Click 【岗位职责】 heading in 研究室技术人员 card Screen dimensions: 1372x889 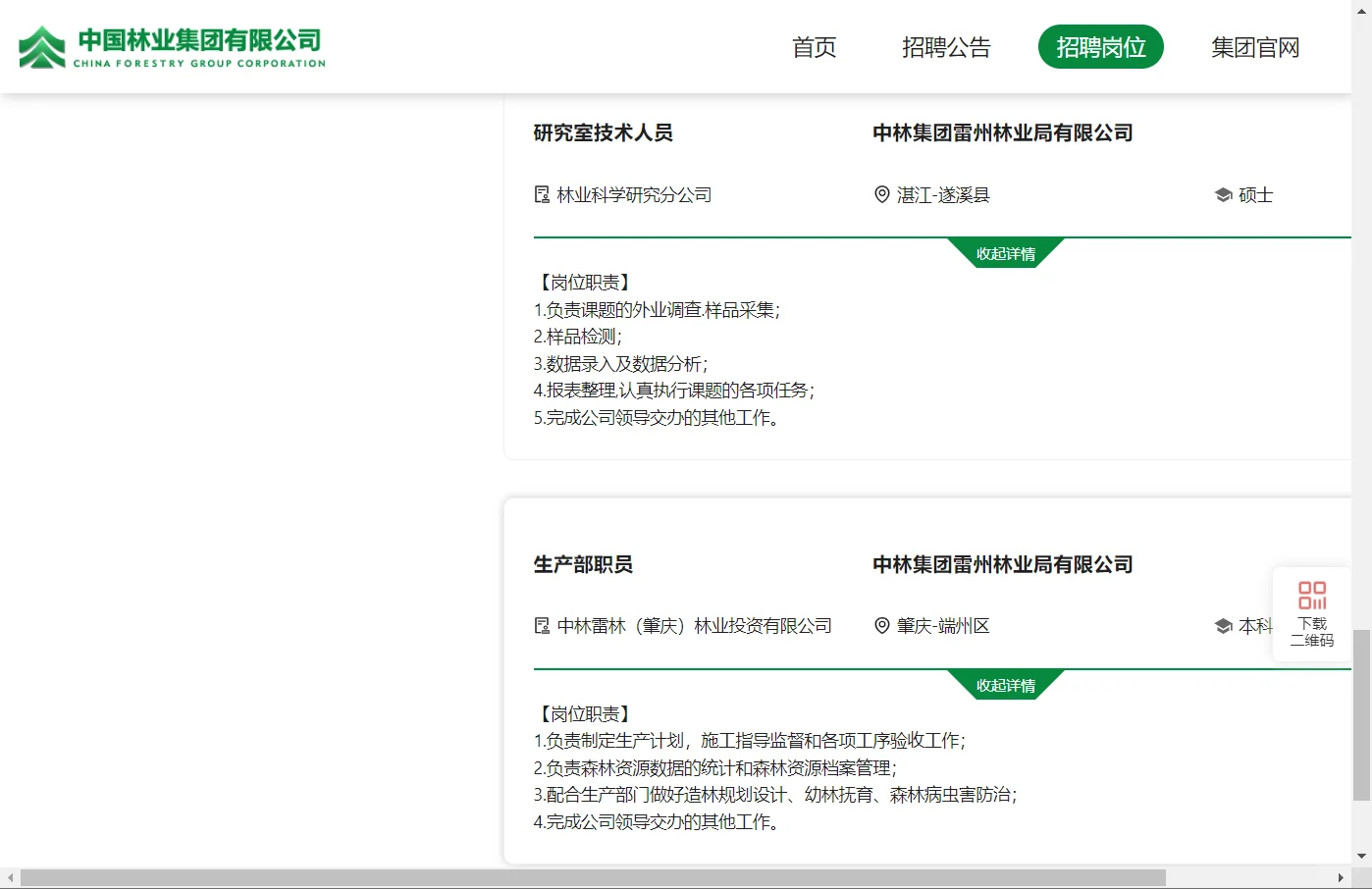584,283
